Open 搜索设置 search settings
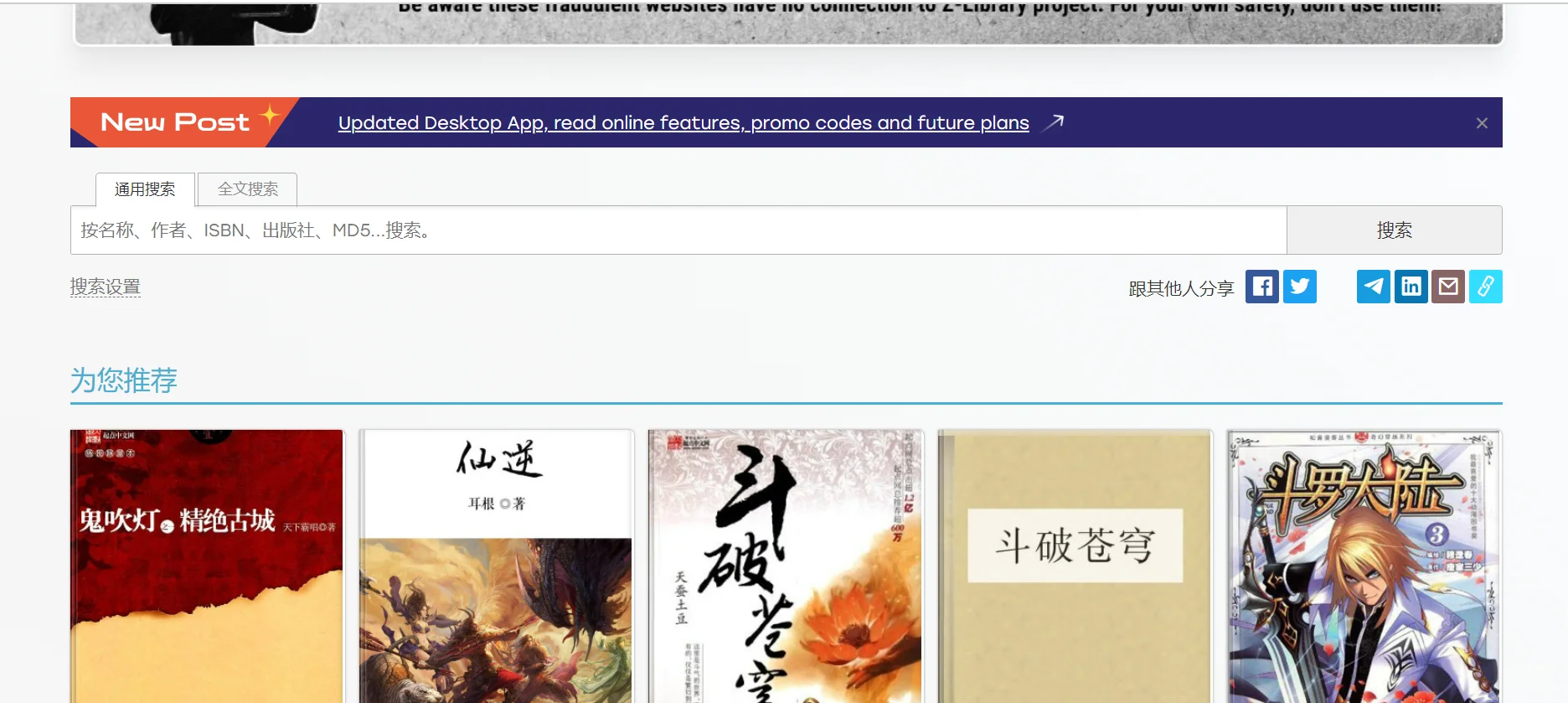 pyautogui.click(x=106, y=287)
